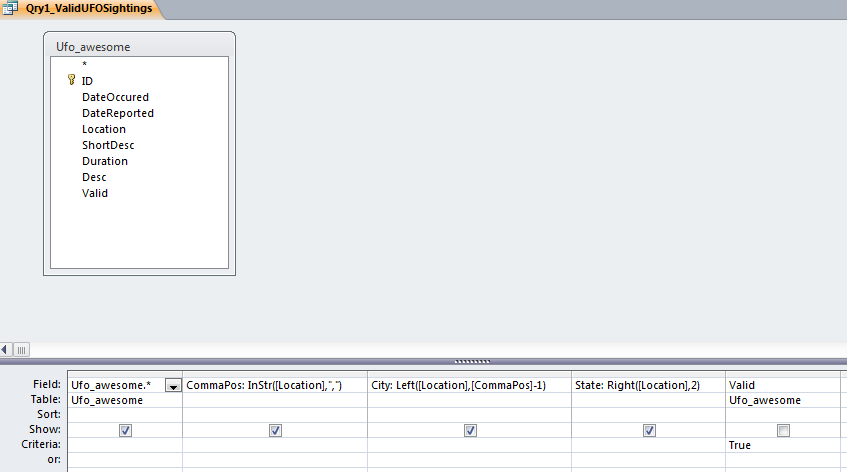Open the Field dropdown arrow for Ufo_awesome.*

tap(174, 385)
